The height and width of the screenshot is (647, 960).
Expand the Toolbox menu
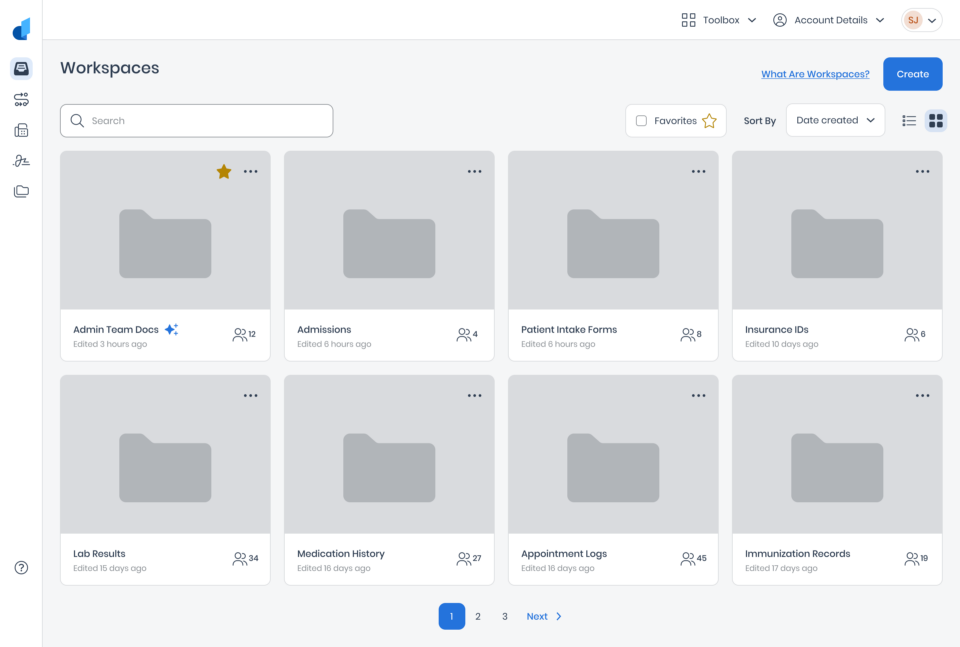[x=719, y=20]
